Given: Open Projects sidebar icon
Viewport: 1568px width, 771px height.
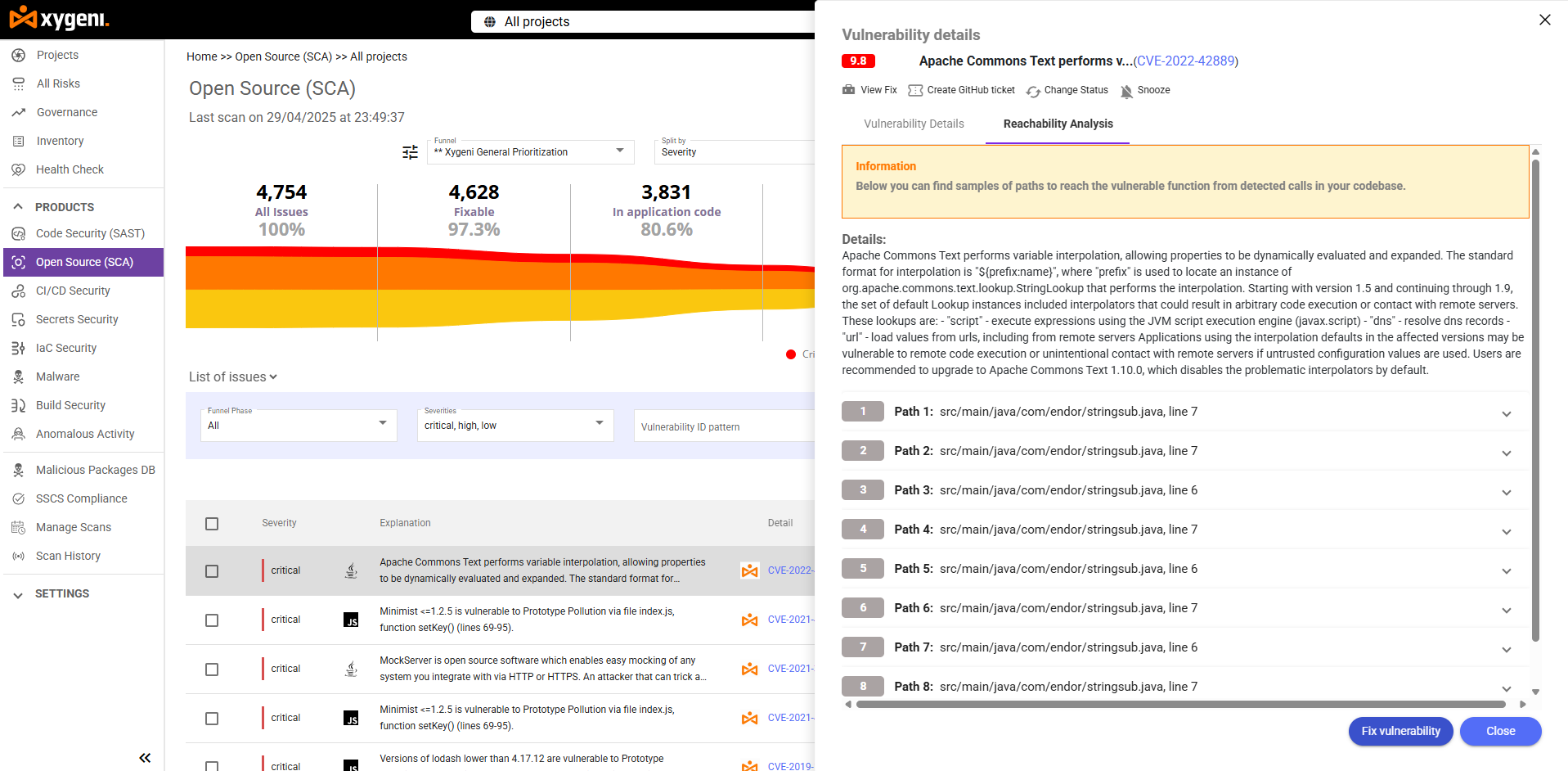Looking at the screenshot, I should tap(18, 55).
